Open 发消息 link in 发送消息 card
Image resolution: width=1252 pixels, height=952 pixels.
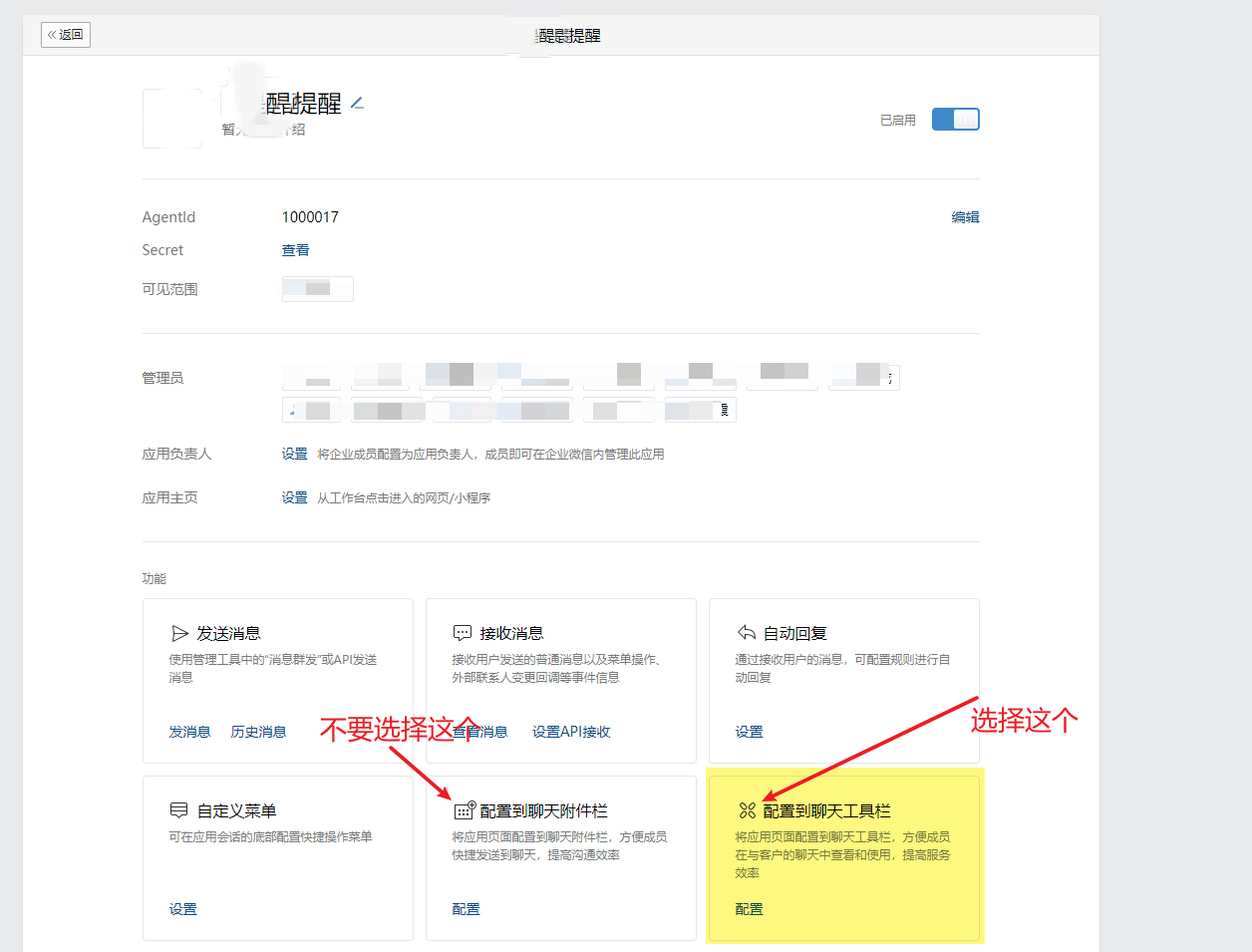(x=189, y=732)
